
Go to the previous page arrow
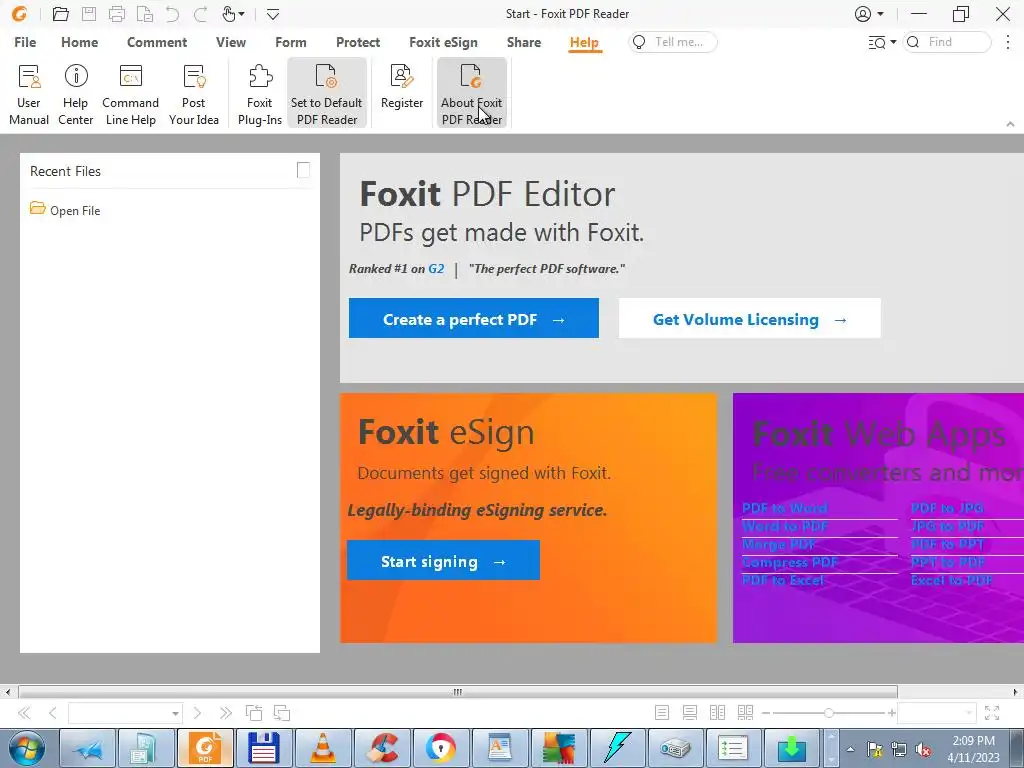pyautogui.click(x=53, y=712)
